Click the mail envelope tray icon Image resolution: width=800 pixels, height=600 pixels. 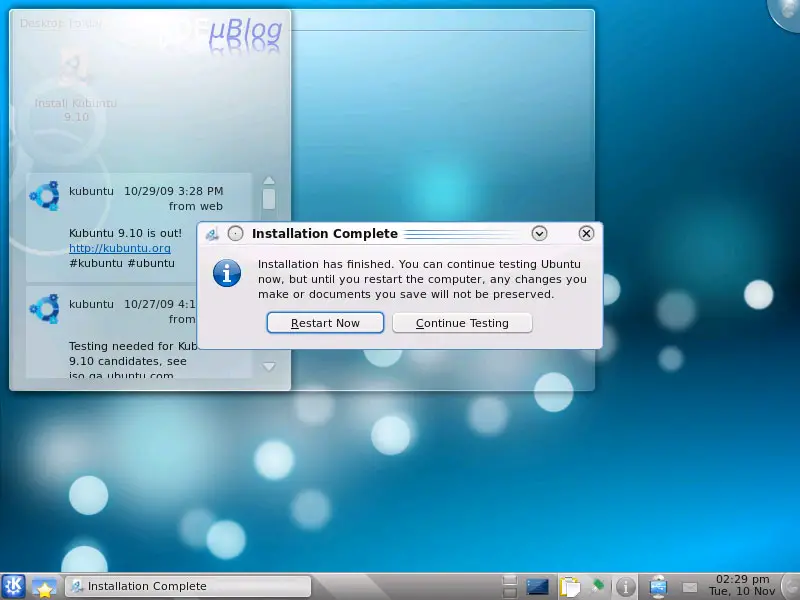coord(690,588)
